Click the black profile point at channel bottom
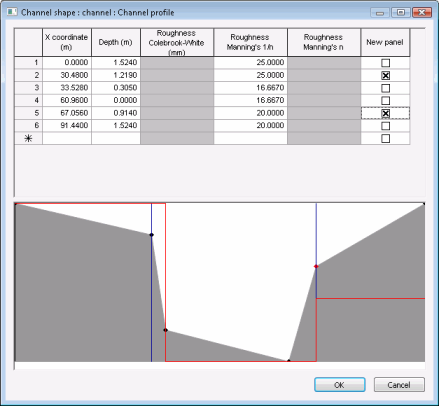The height and width of the screenshot is (406, 439). click(289, 360)
